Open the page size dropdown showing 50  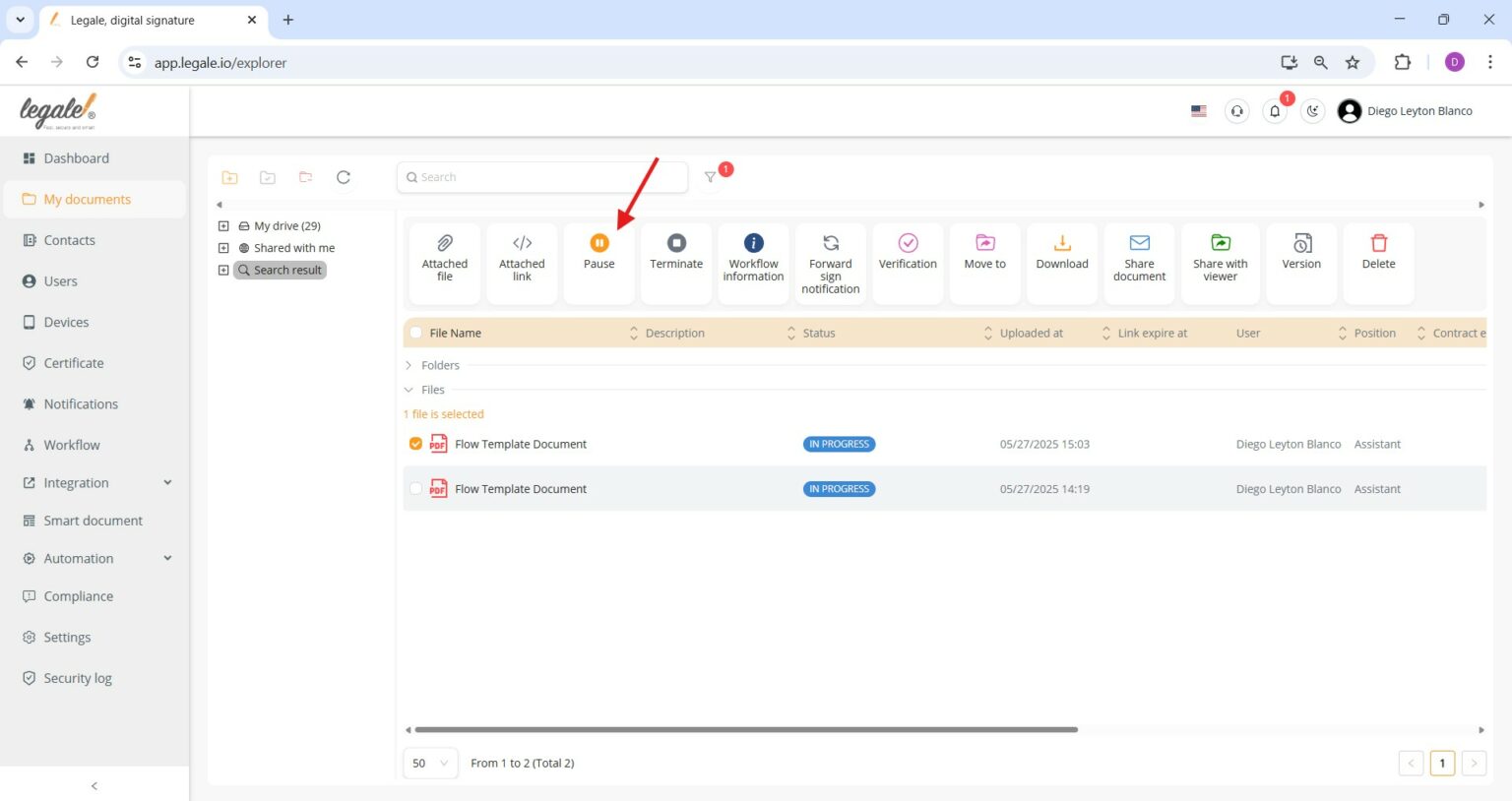(429, 763)
